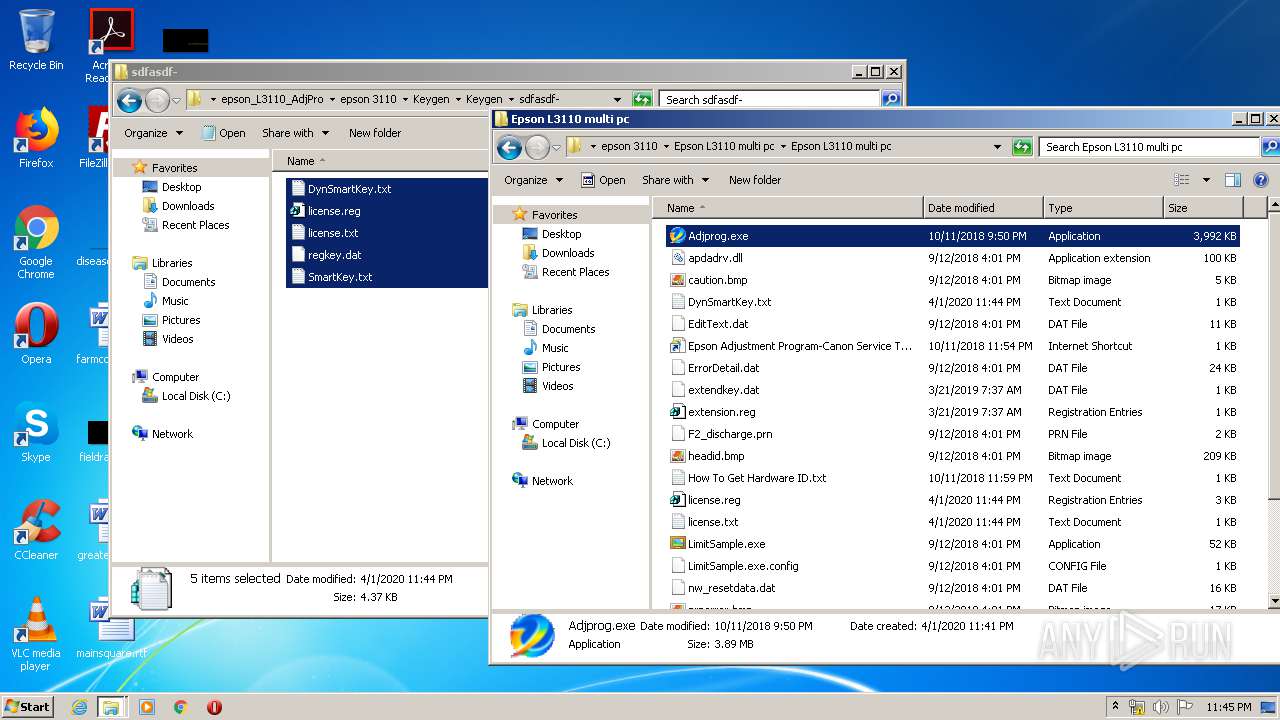Sort by Name column in Epson L3110 window
Viewport: 1280px width, 720px height.
pos(787,208)
